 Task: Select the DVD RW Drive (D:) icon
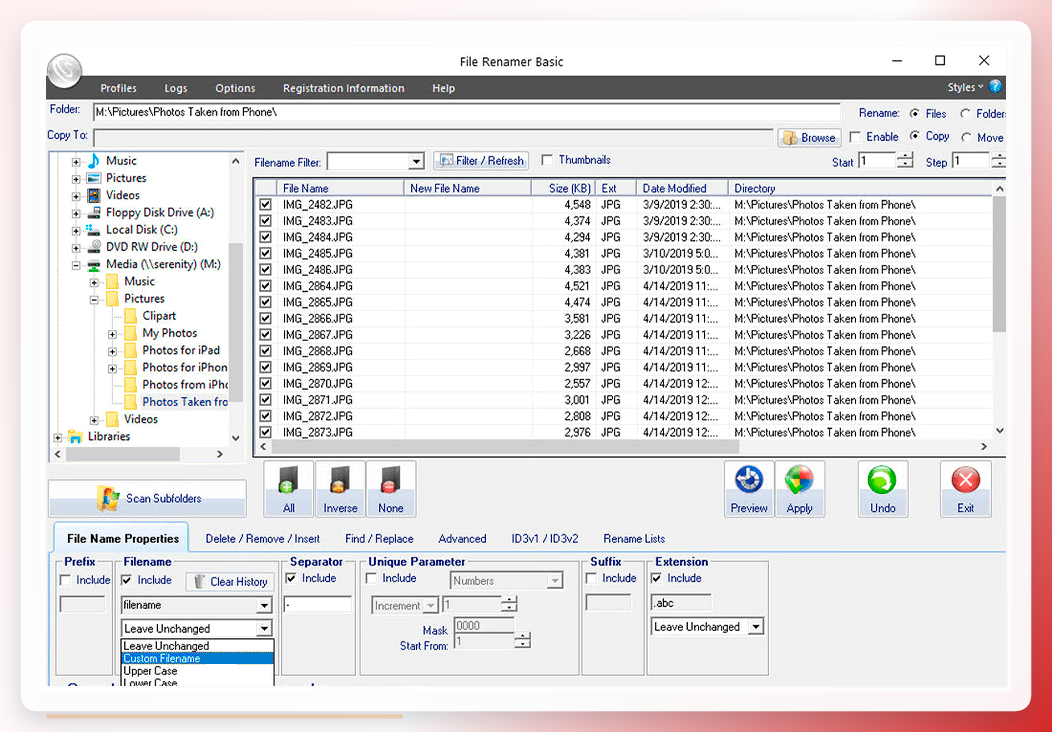93,247
